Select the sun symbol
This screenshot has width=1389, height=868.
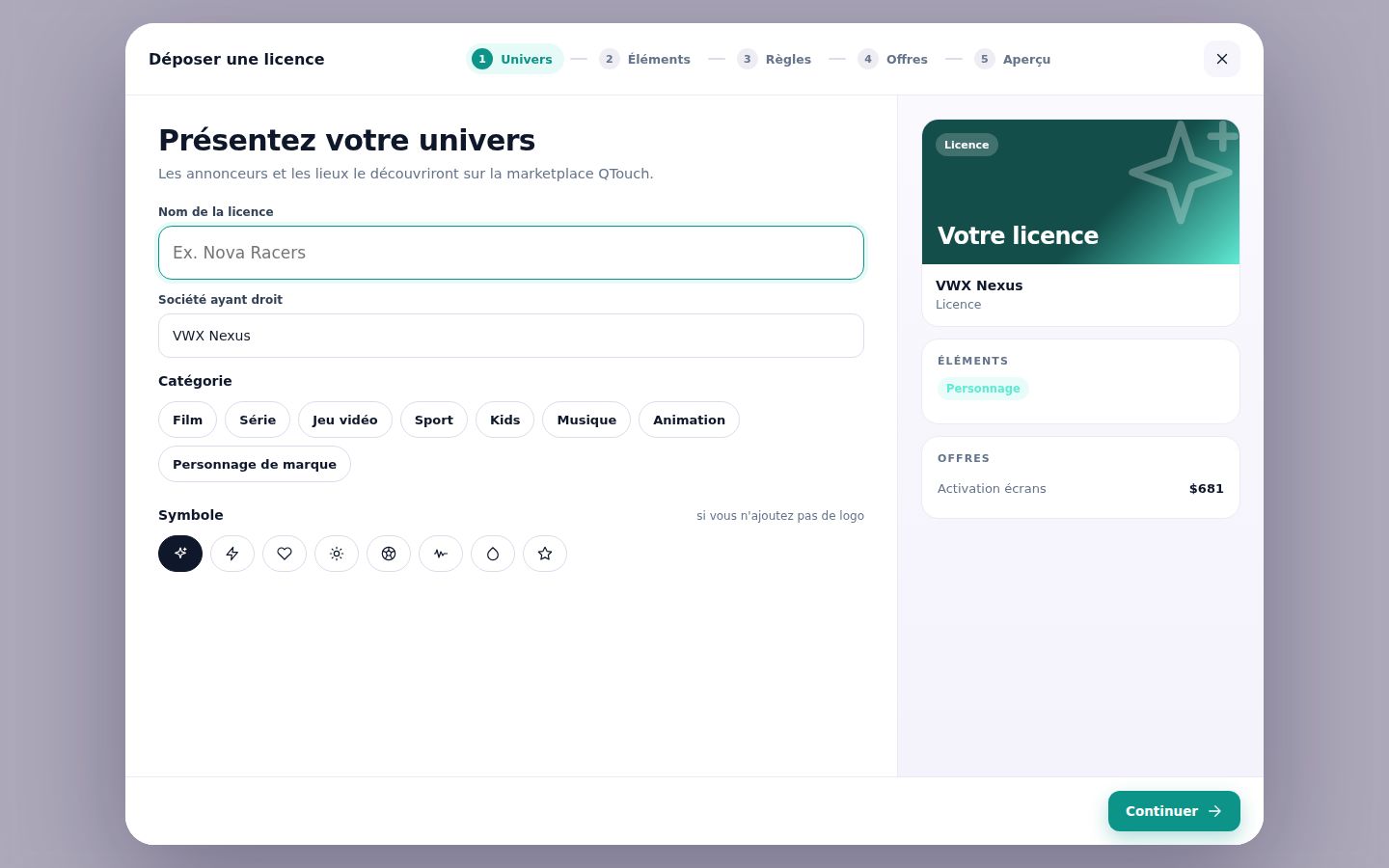337,554
